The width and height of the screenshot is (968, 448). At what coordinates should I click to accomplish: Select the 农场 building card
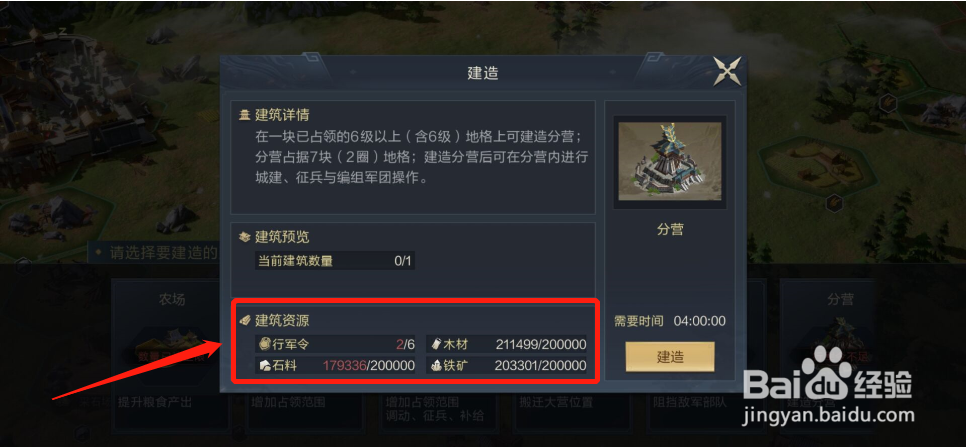[x=172, y=353]
